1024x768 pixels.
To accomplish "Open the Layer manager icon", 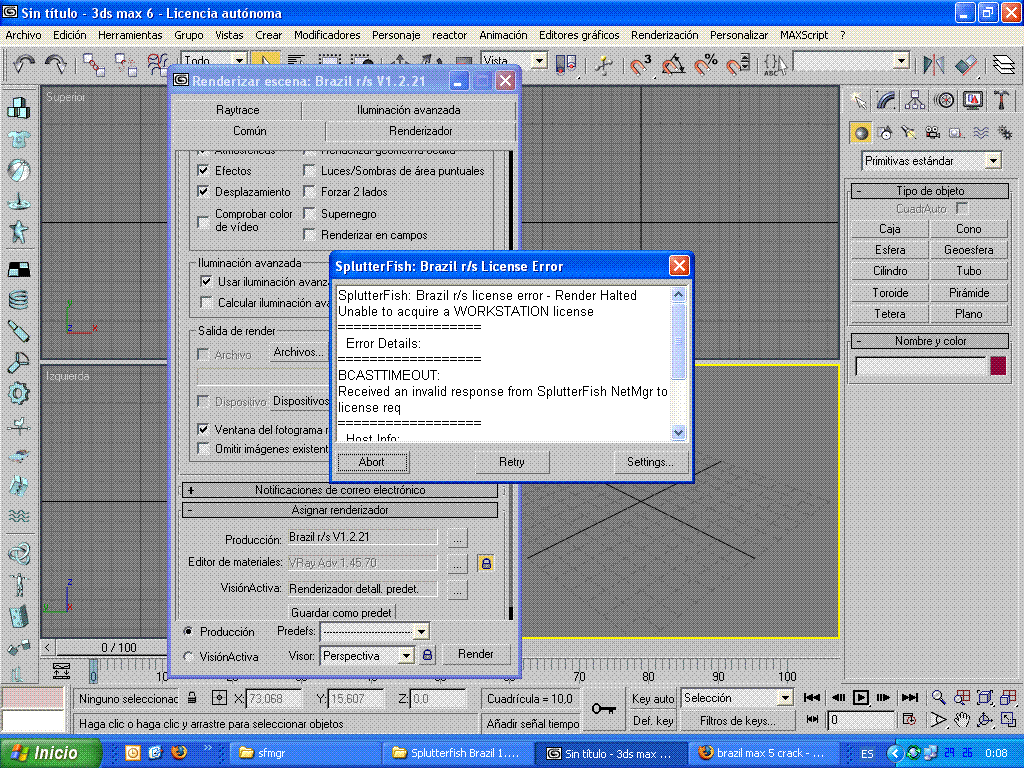I will click(1004, 64).
